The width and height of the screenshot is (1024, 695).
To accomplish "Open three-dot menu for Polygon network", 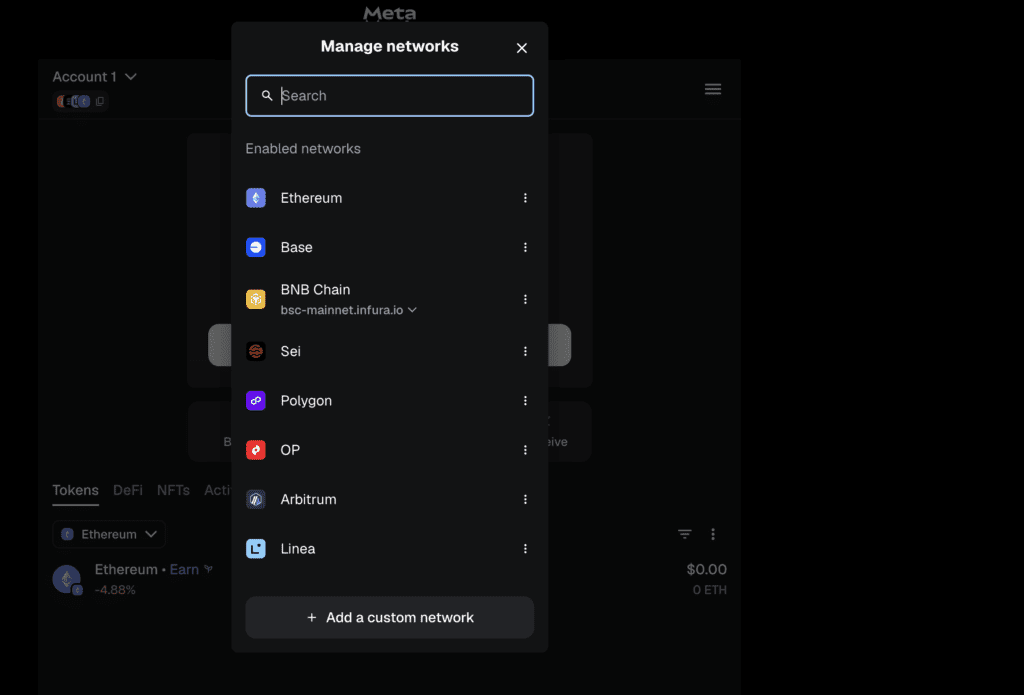I will (x=525, y=401).
